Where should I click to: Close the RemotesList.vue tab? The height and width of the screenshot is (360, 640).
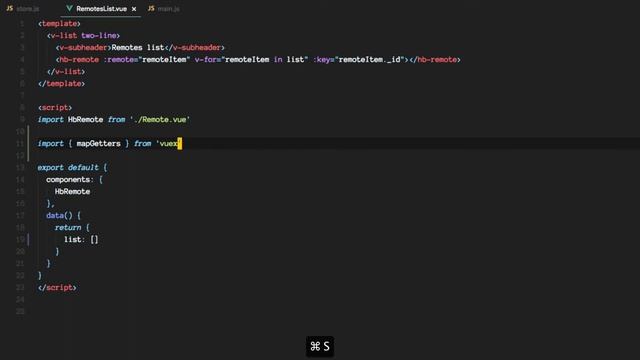[134, 9]
